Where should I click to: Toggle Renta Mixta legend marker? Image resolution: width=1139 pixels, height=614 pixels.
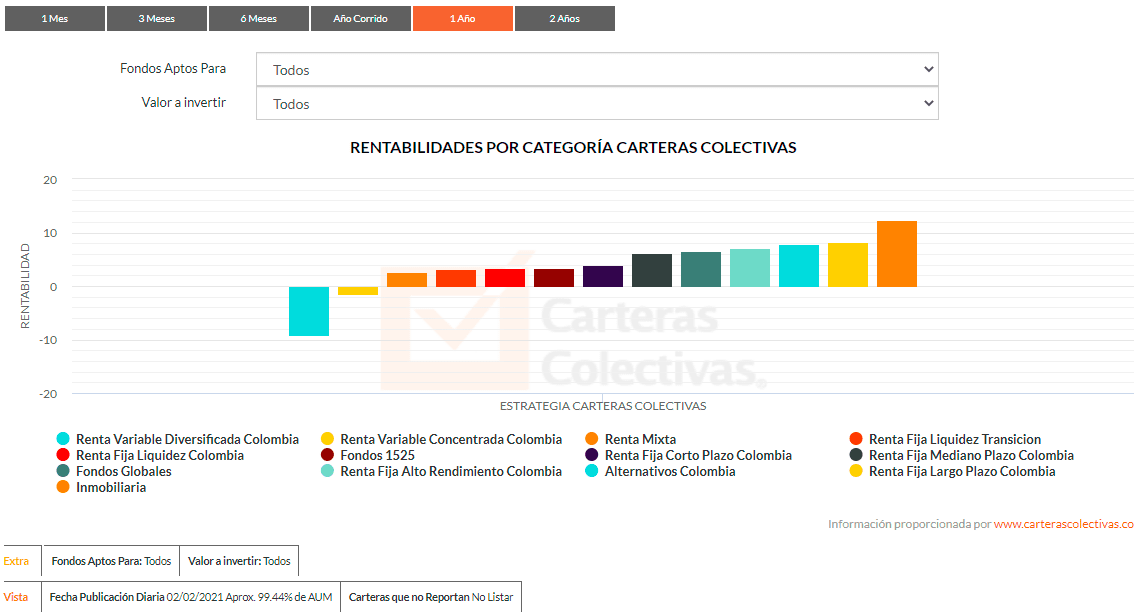click(592, 439)
